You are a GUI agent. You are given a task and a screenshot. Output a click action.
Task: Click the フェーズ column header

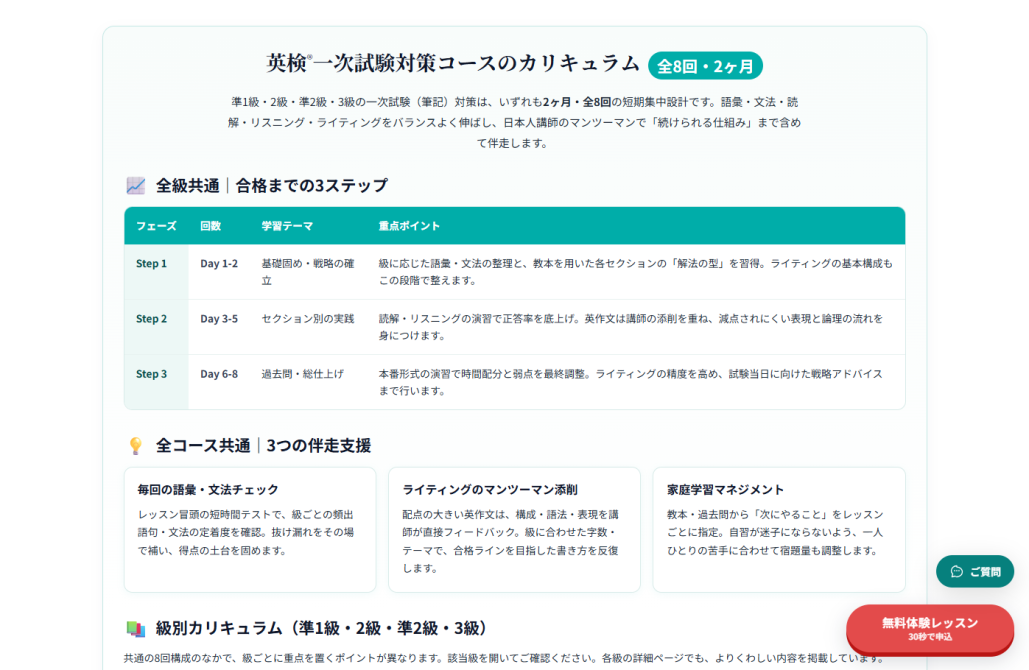point(156,226)
